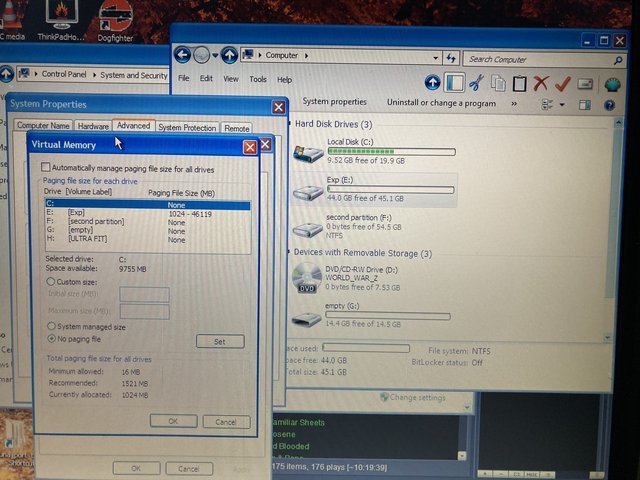The image size is (640, 480).
Task: Click Cancel in Virtual Memory dialog
Action: click(x=226, y=422)
